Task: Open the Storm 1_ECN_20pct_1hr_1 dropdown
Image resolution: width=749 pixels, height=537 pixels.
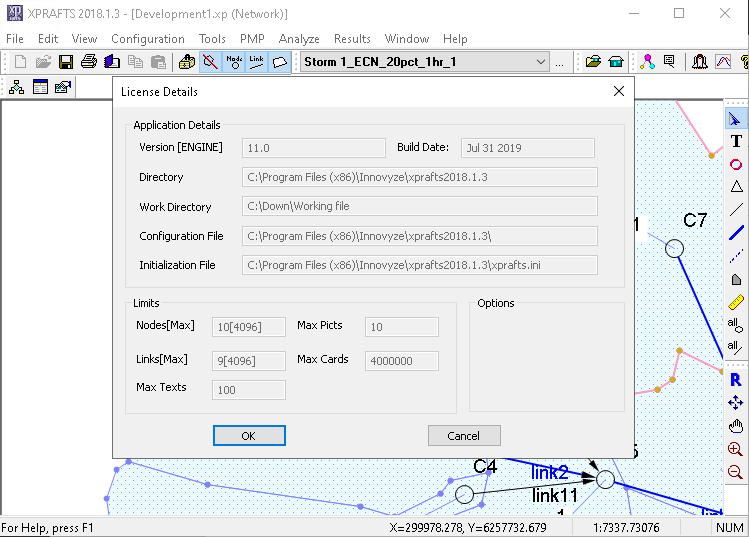Action: [541, 62]
